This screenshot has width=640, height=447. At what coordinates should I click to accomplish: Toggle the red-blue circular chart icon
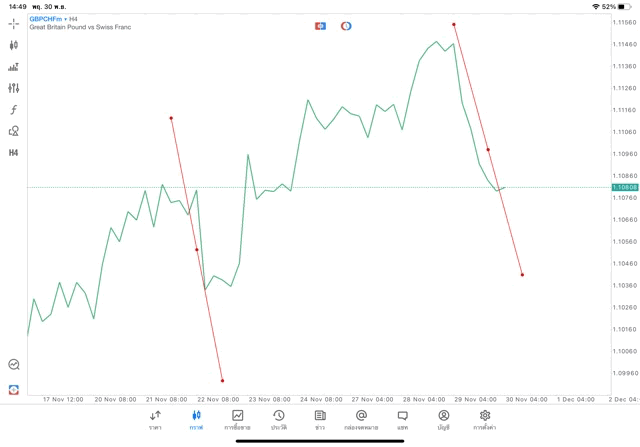coord(346,25)
